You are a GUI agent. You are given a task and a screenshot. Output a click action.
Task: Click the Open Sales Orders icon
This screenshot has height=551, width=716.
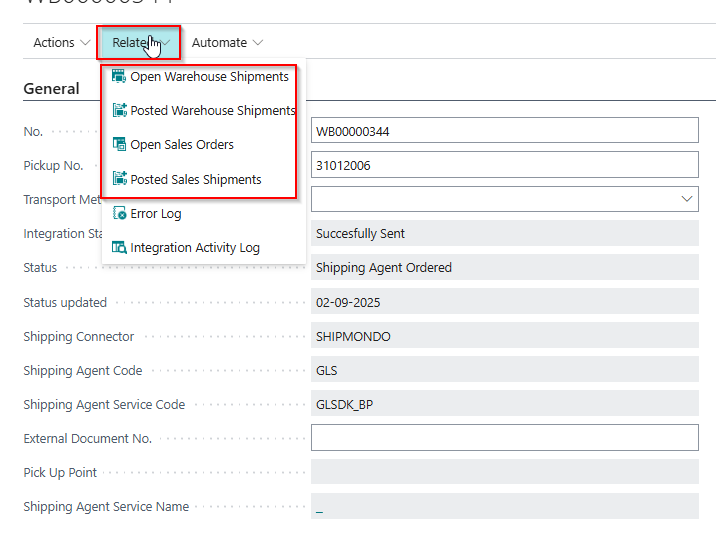(x=119, y=145)
